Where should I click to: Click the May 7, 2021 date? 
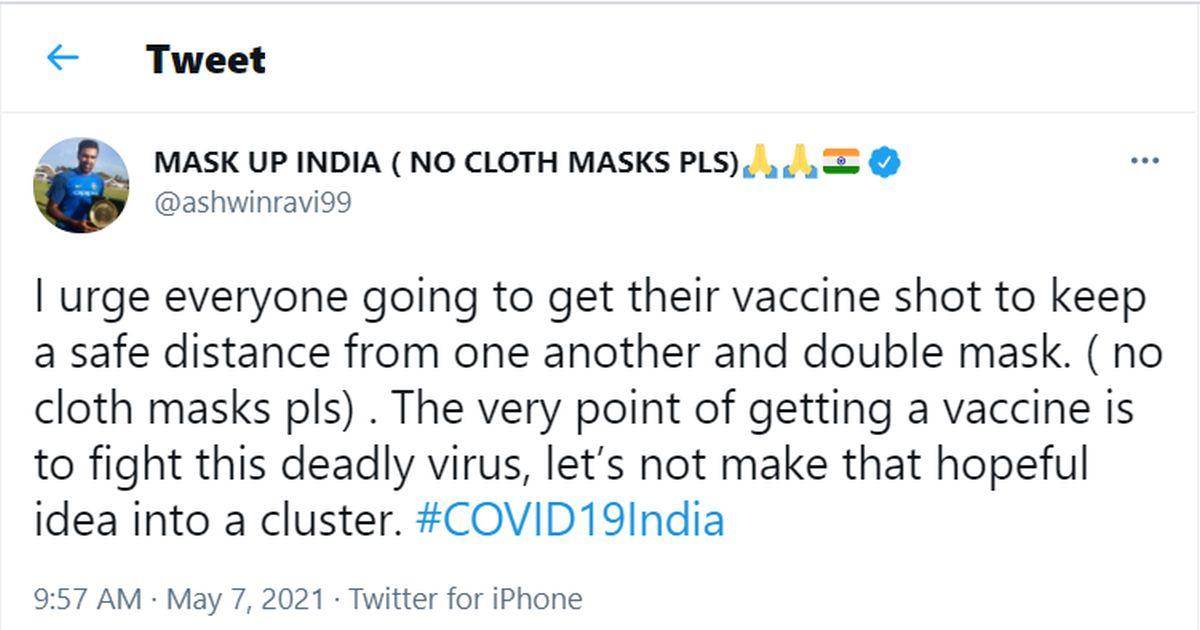[x=245, y=599]
